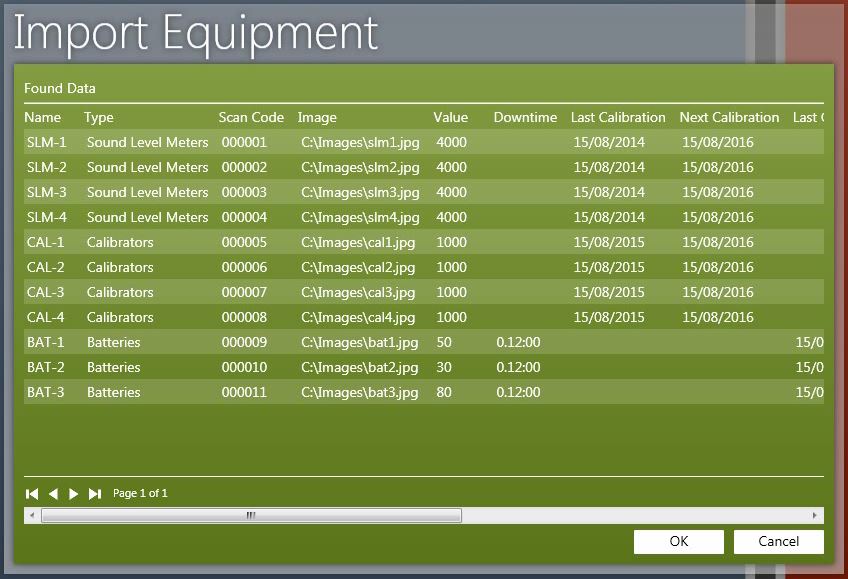The height and width of the screenshot is (579, 848).
Task: Jump to the last page
Action: click(x=95, y=494)
